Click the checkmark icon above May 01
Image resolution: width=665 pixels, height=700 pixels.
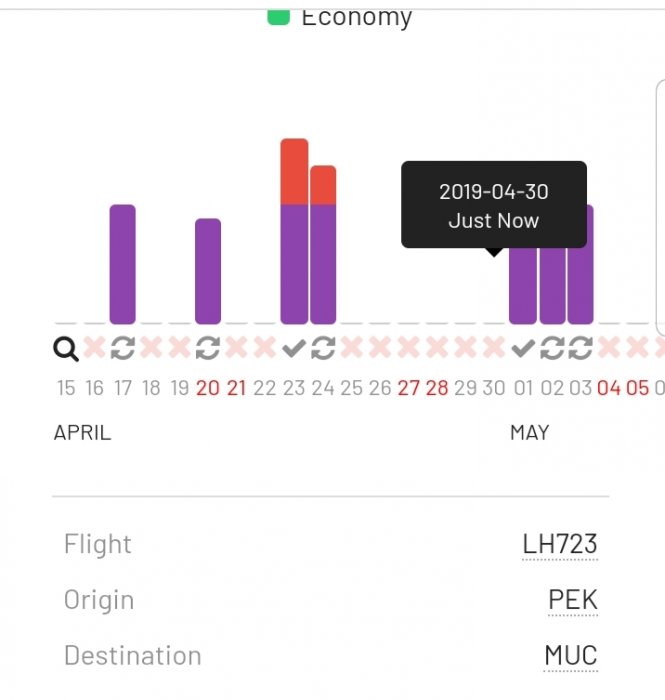click(523, 349)
